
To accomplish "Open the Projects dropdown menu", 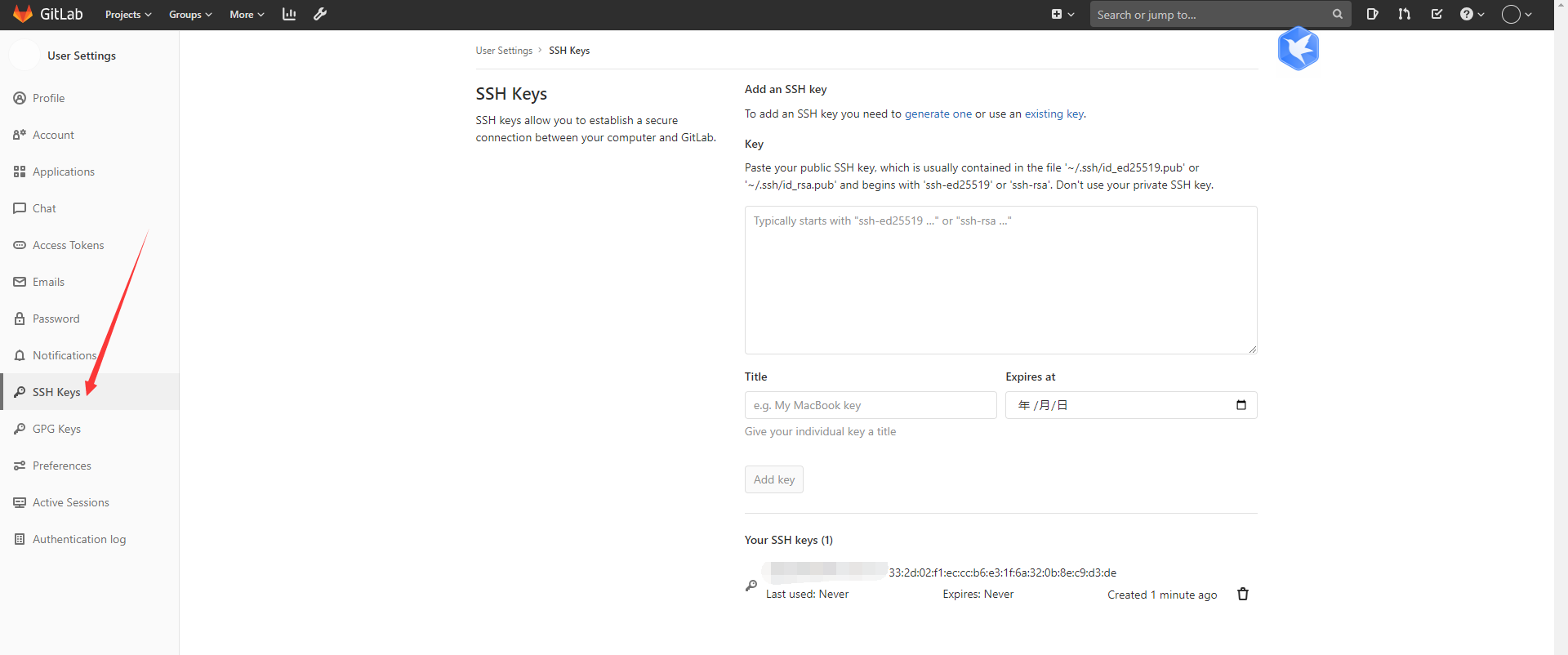I will [128, 15].
